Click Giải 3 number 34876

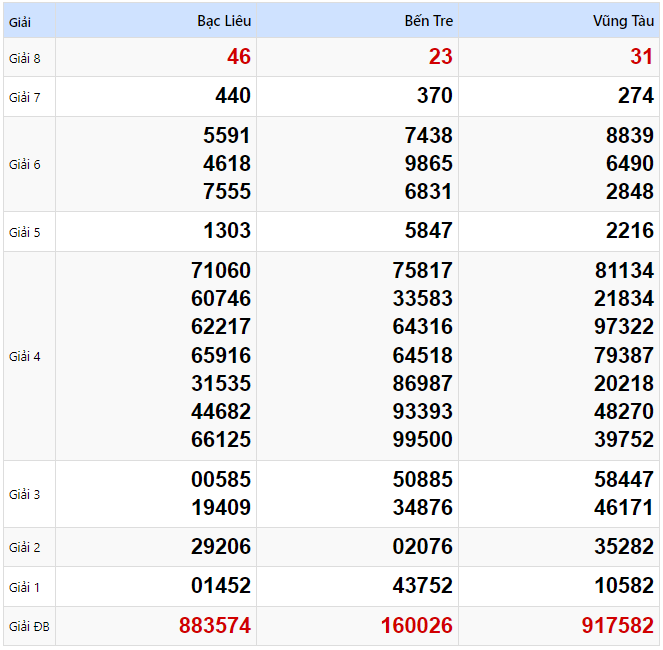(x=423, y=508)
